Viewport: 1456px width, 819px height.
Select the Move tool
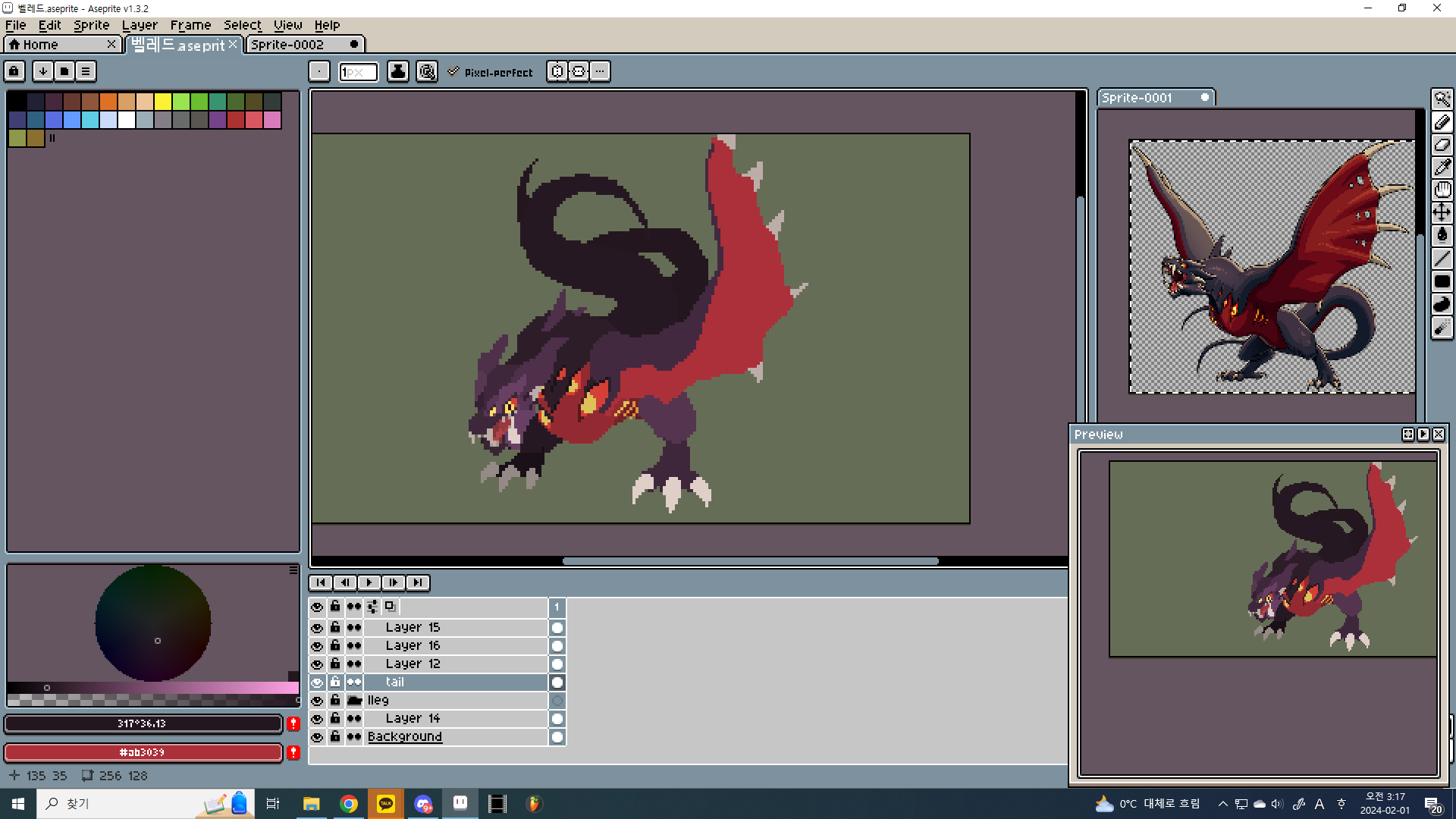tap(1442, 212)
